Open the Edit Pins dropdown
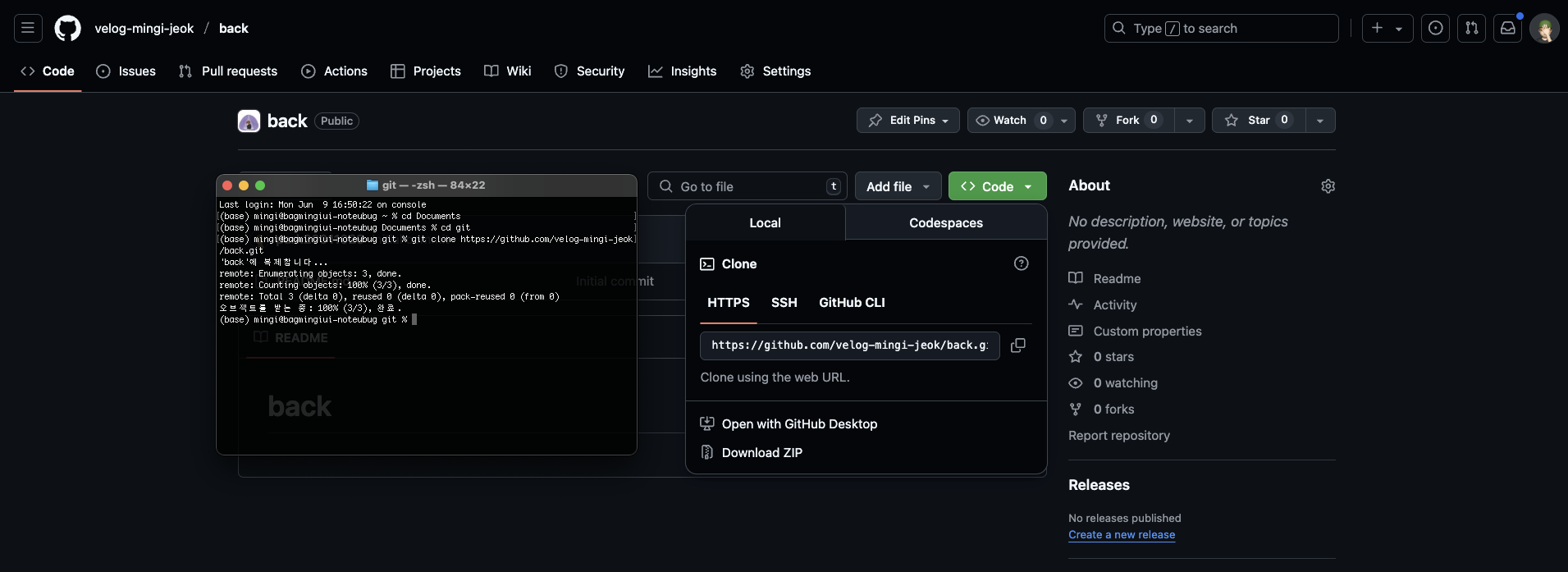1568x572 pixels. coord(908,121)
